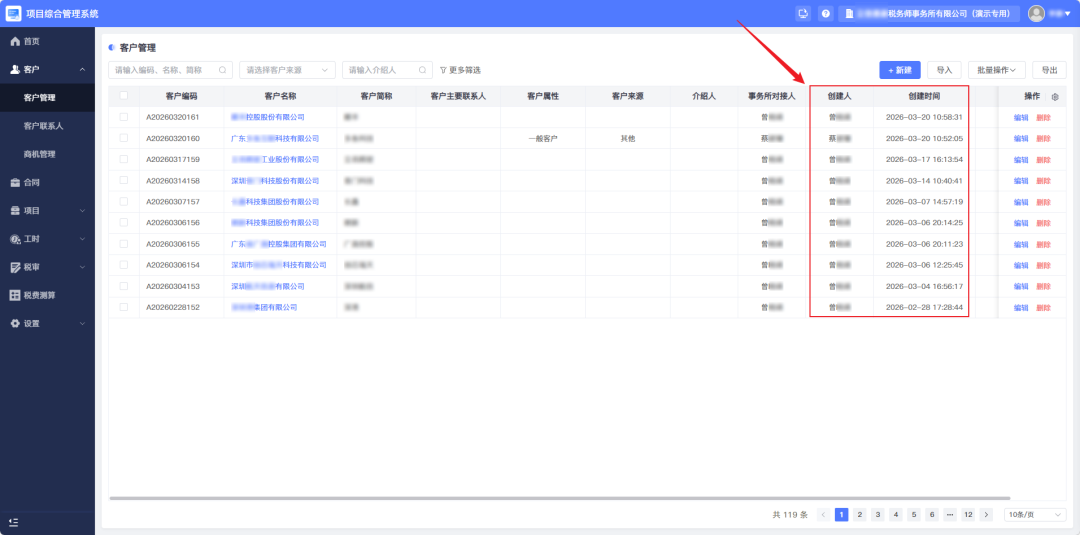Collapse the sidebar using bottom-left icon
1080x535 pixels.
[14, 522]
